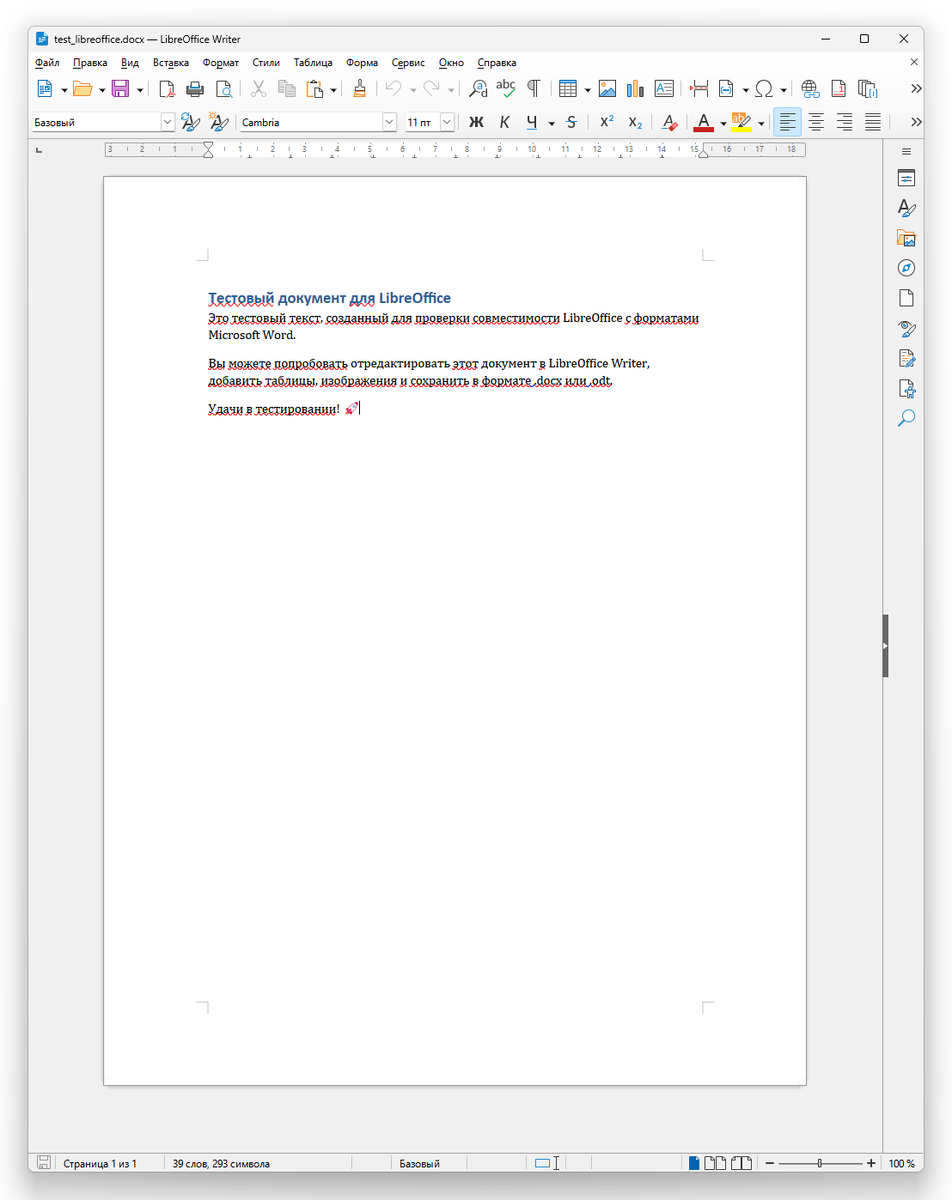Expand the Highlighting Color palette arrow

click(x=761, y=122)
